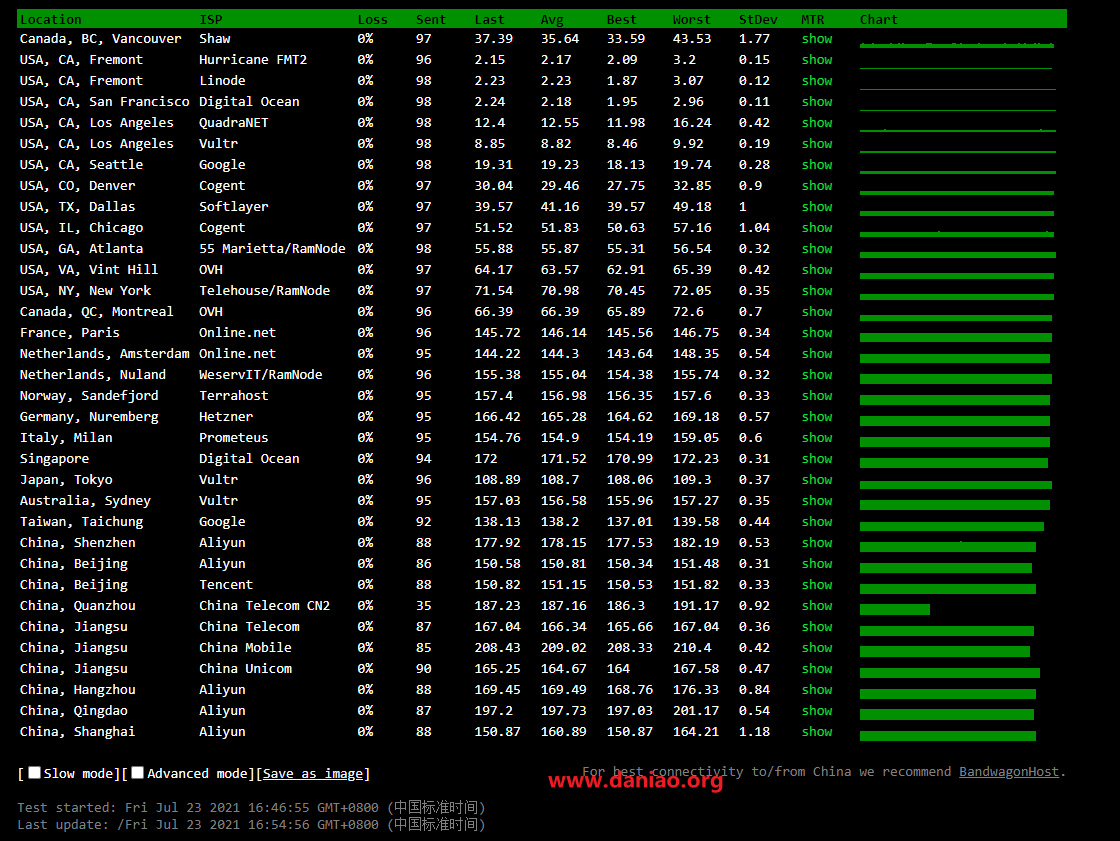Show MTR for Japan, Tokyo Vultr
Image resolution: width=1120 pixels, height=841 pixels.
pyautogui.click(x=816, y=480)
